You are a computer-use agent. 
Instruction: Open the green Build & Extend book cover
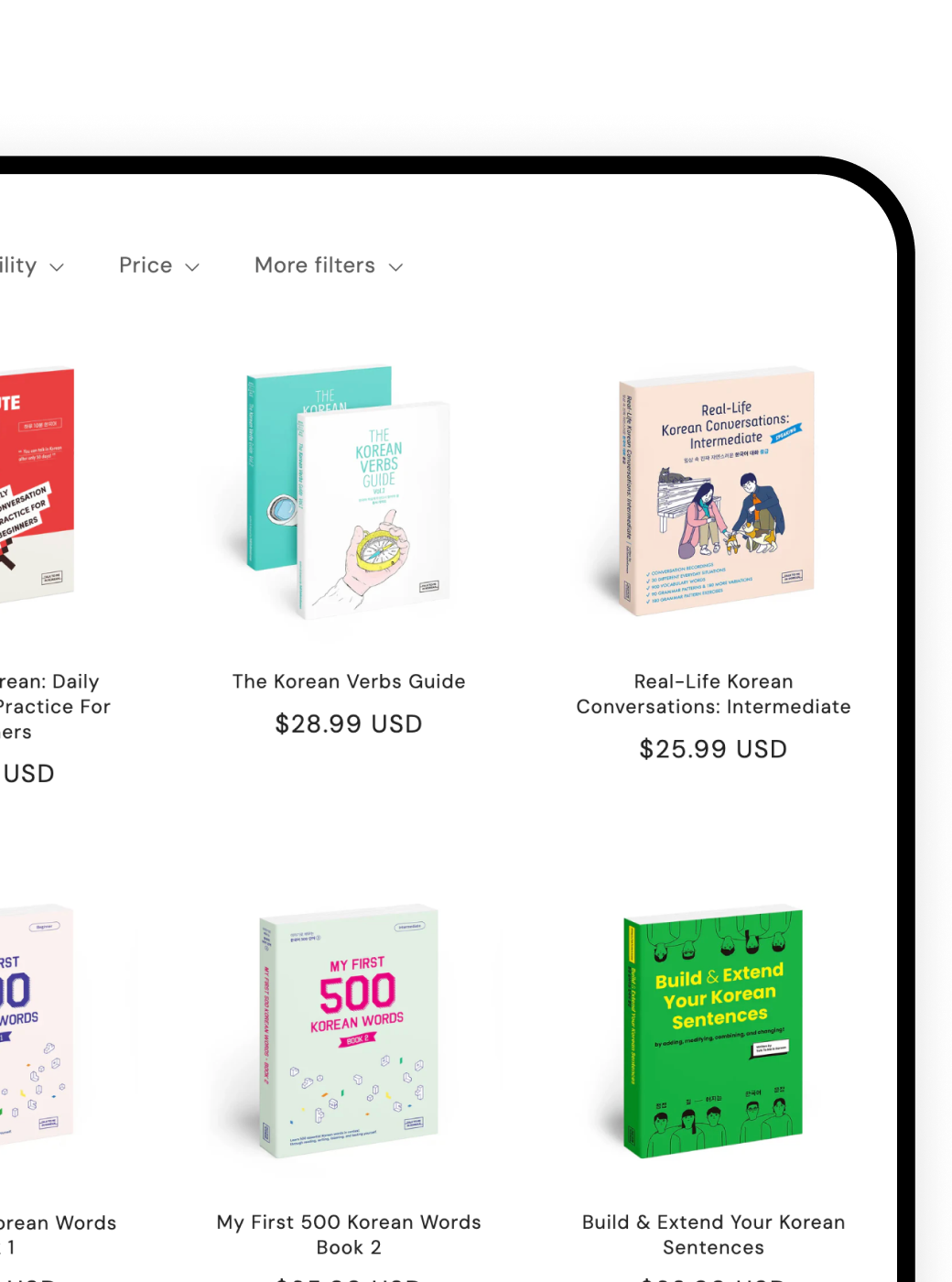713,1033
